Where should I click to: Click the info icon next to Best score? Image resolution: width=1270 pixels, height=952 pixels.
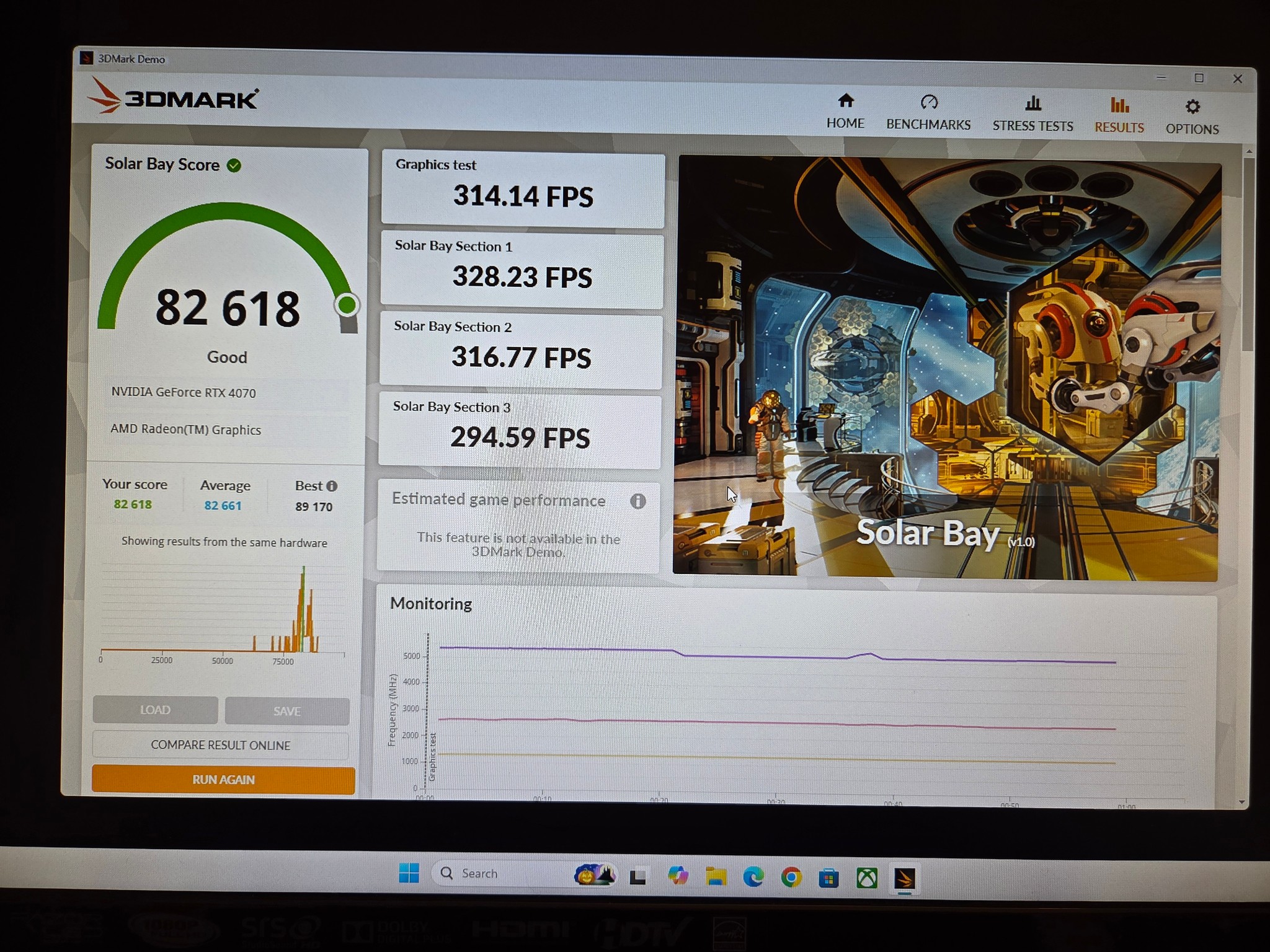[332, 486]
